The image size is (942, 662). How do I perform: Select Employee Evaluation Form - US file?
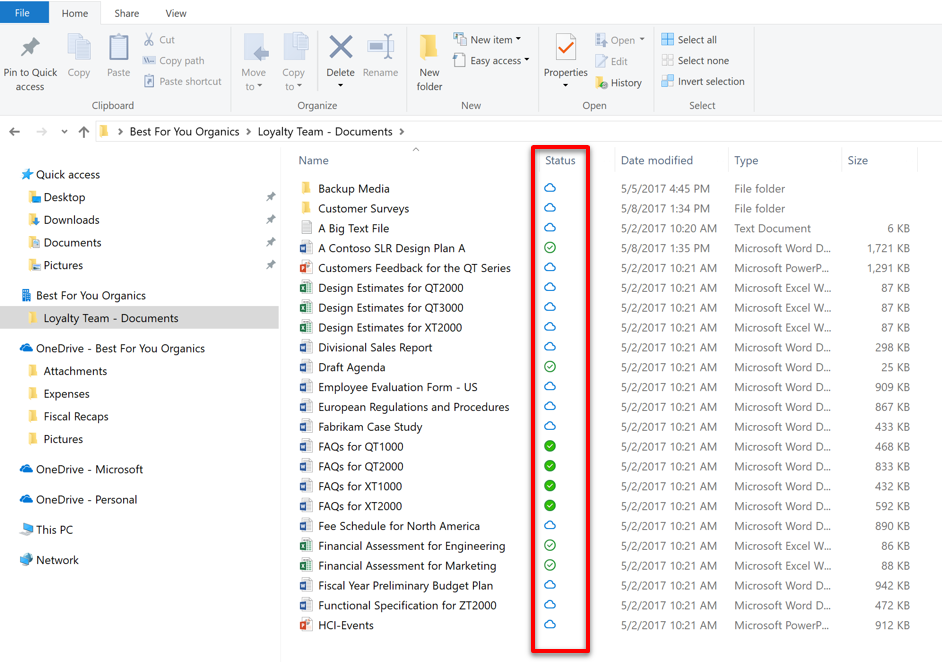pyautogui.click(x=398, y=387)
